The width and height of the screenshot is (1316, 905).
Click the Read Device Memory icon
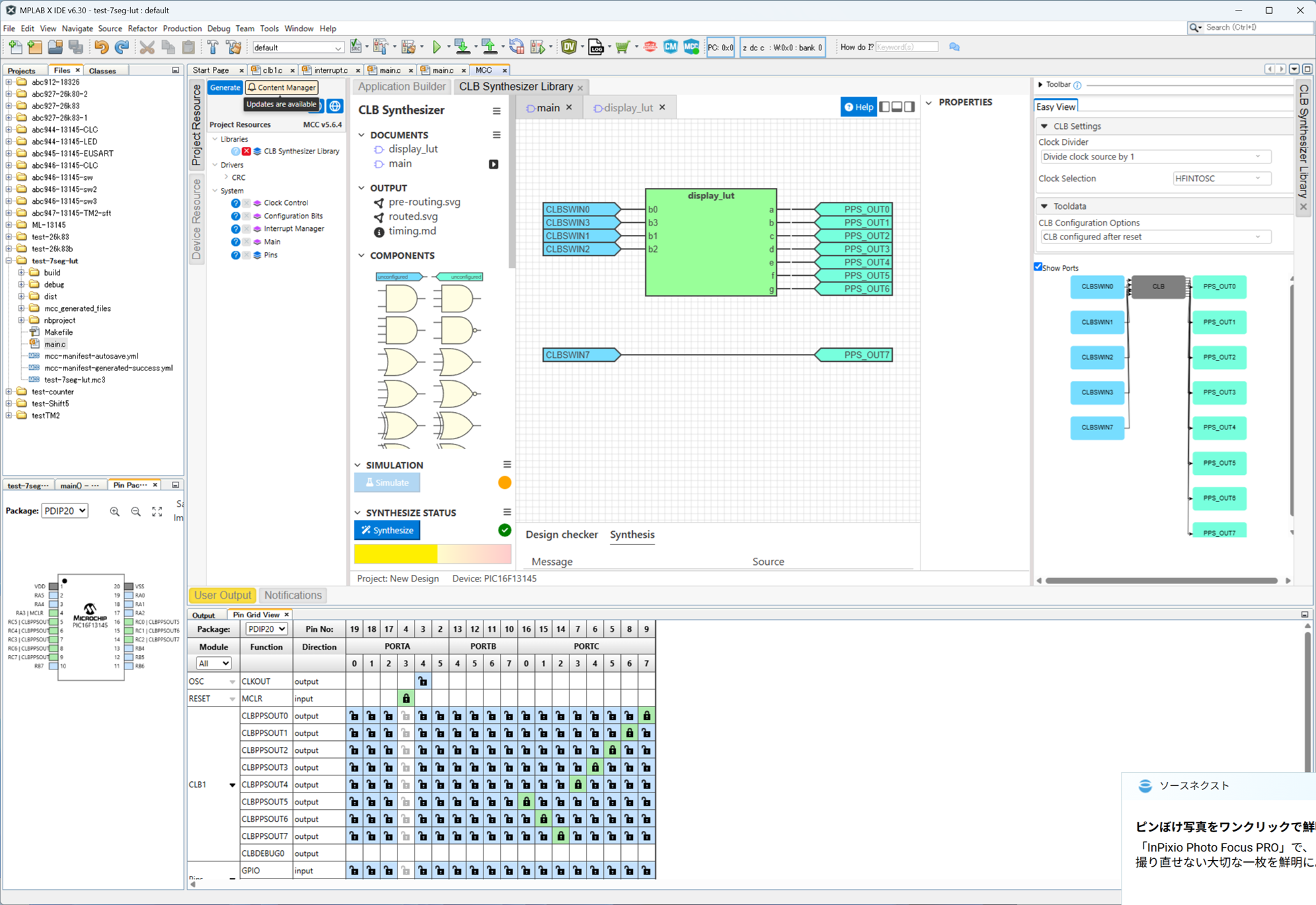coord(489,47)
